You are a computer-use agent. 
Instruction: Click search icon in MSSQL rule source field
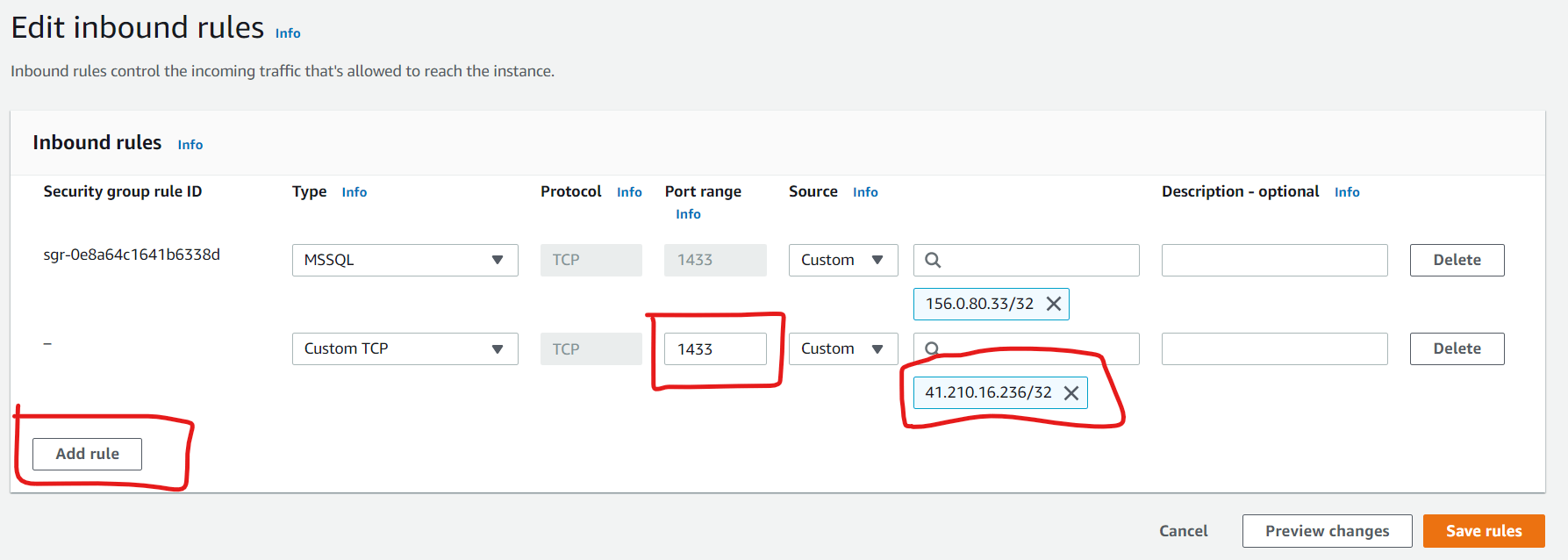click(x=933, y=260)
